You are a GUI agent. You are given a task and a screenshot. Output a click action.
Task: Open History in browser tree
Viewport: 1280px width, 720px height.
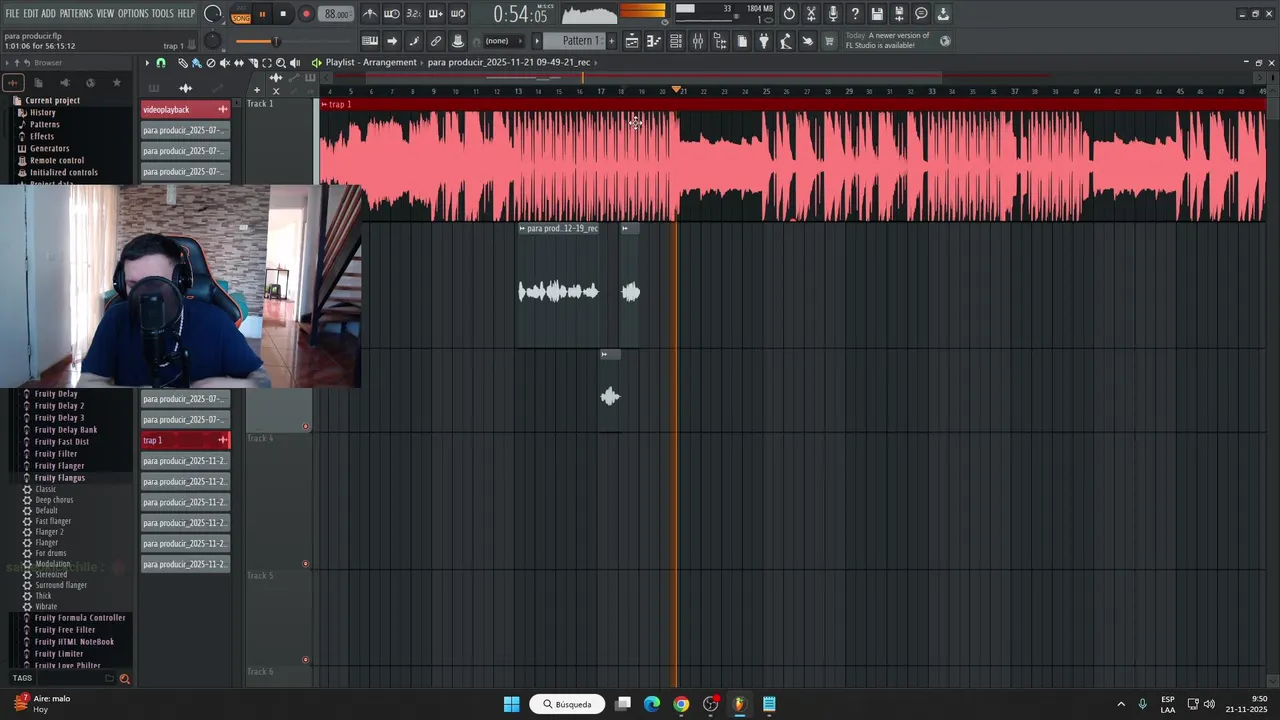click(42, 113)
